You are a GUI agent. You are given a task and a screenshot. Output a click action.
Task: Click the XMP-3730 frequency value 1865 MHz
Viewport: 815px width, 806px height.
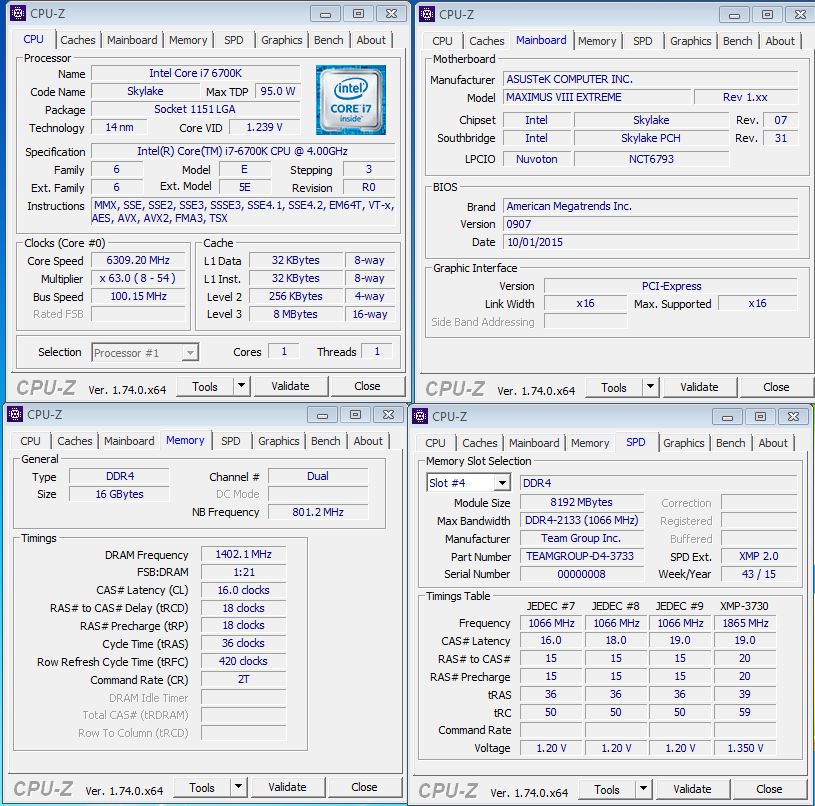tap(745, 623)
